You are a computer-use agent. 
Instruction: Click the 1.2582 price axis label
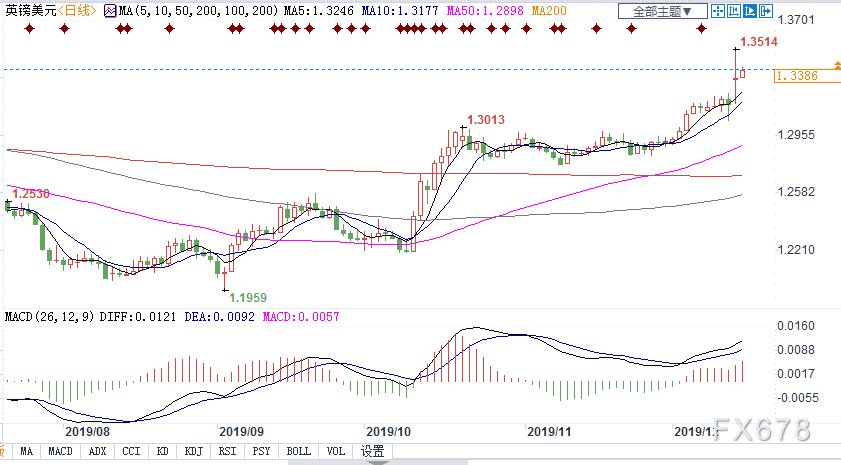[x=796, y=192]
